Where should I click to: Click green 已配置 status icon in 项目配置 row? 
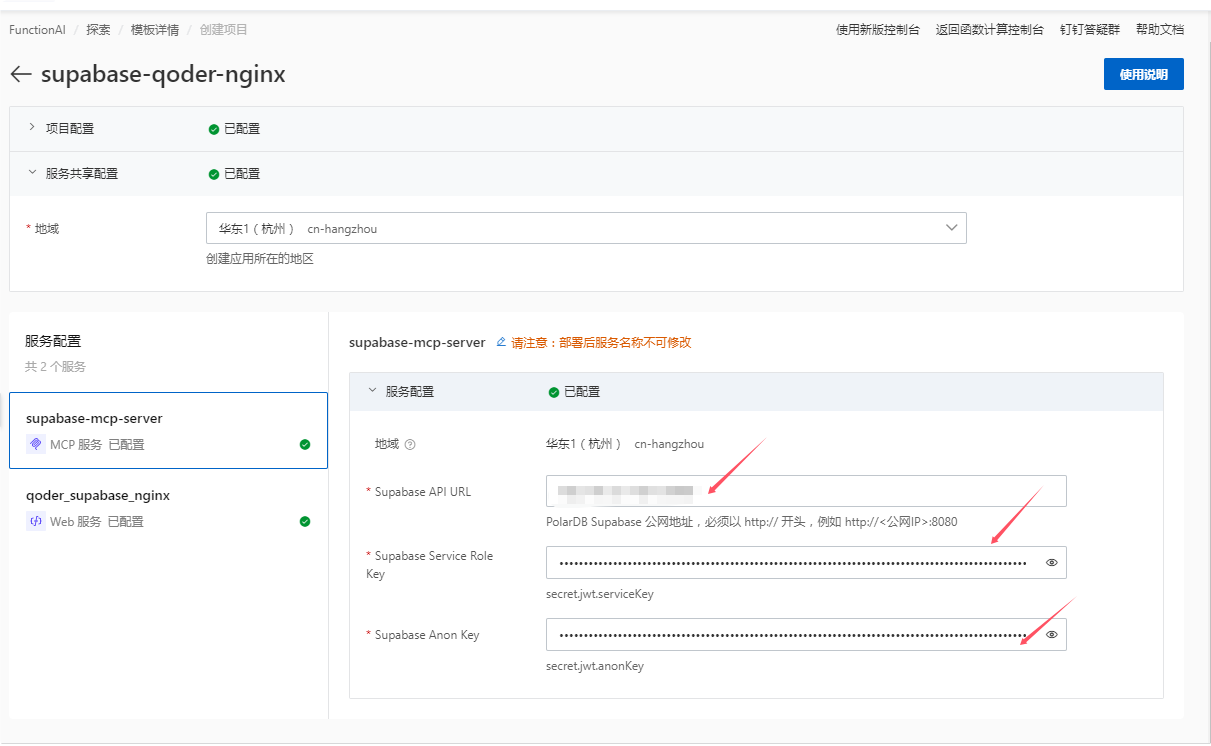214,129
